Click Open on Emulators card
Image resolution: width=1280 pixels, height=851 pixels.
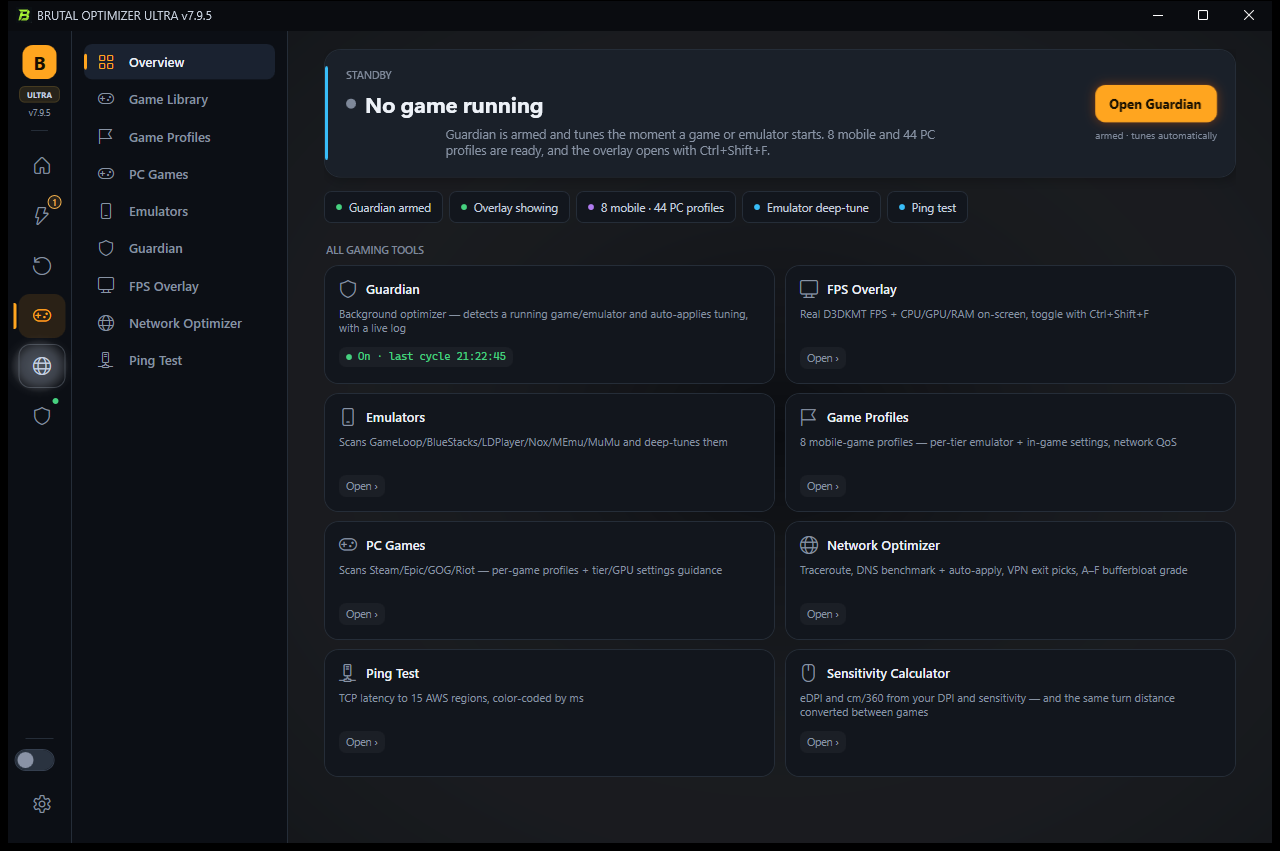[362, 486]
